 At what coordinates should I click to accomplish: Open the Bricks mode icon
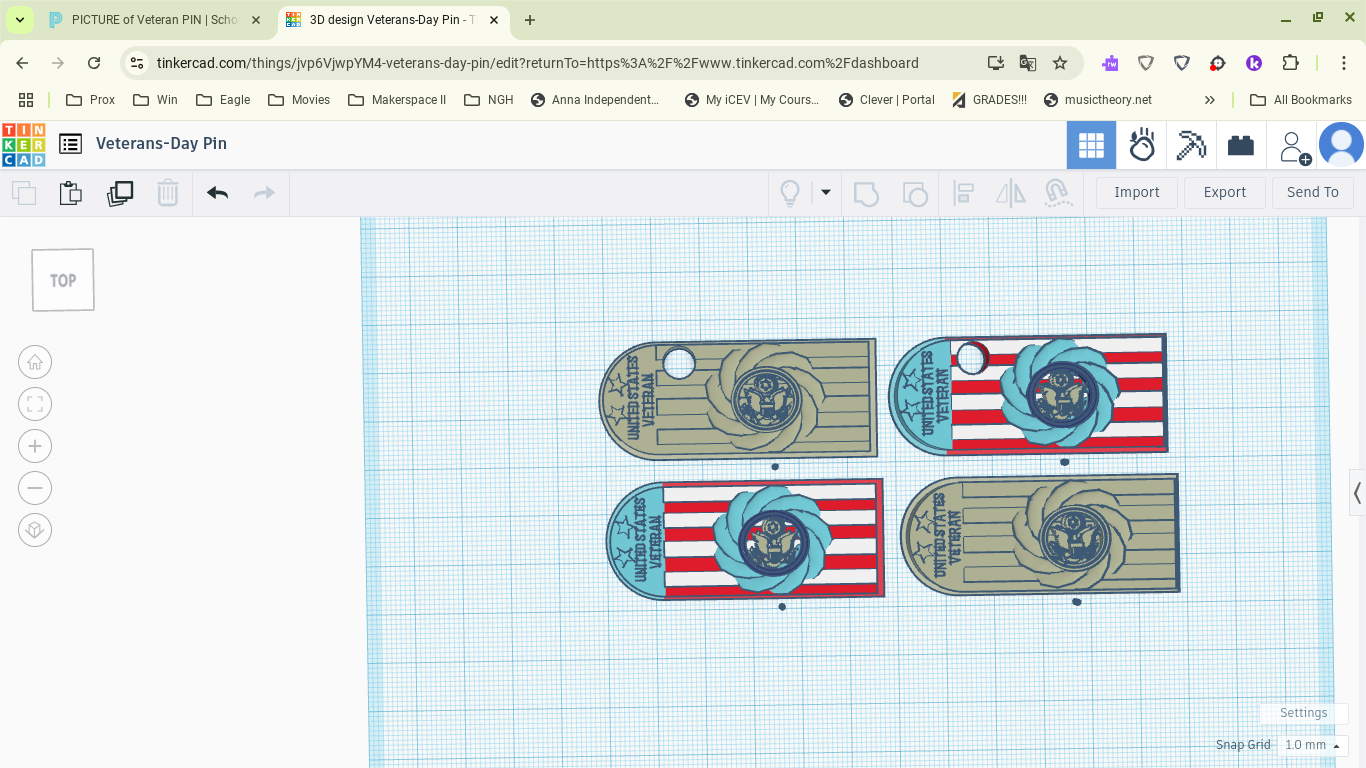(1241, 146)
